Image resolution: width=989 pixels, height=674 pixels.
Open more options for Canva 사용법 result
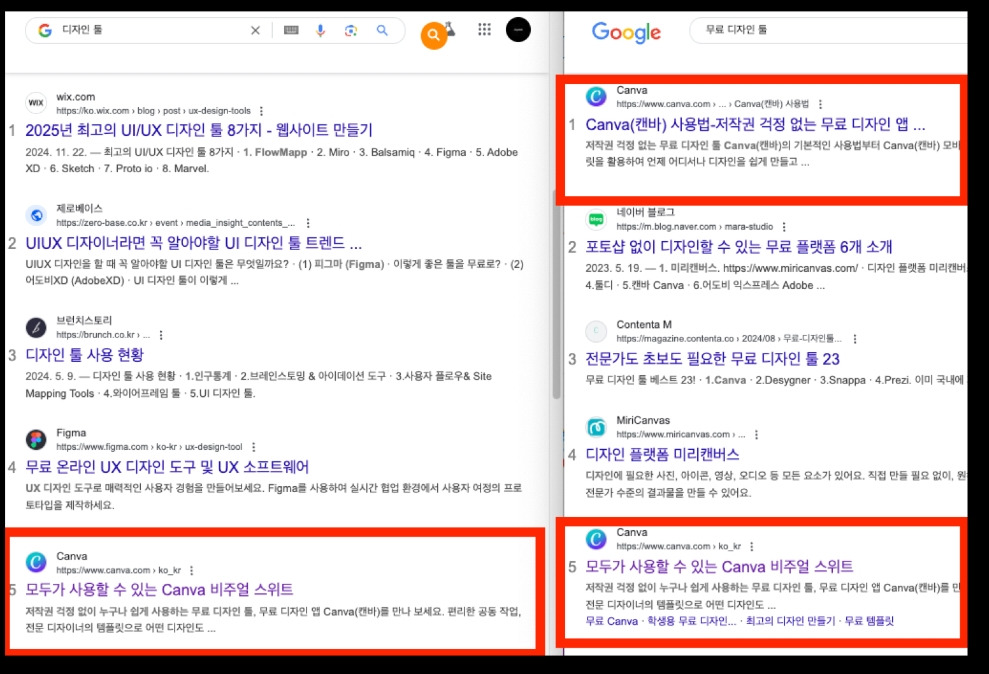(820, 105)
